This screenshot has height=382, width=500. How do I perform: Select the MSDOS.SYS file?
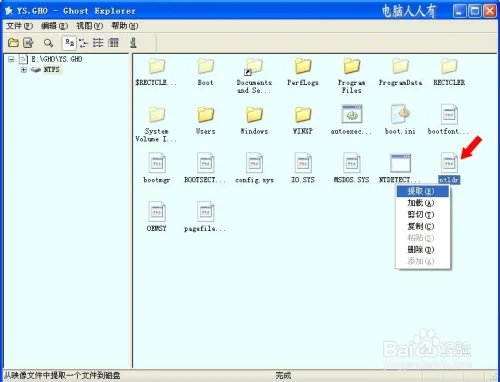[x=352, y=163]
